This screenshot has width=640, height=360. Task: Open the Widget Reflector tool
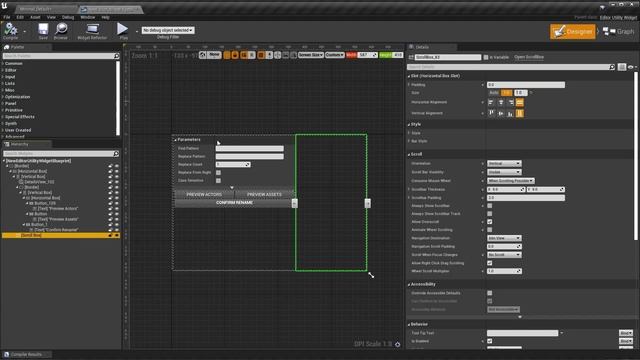coord(92,31)
